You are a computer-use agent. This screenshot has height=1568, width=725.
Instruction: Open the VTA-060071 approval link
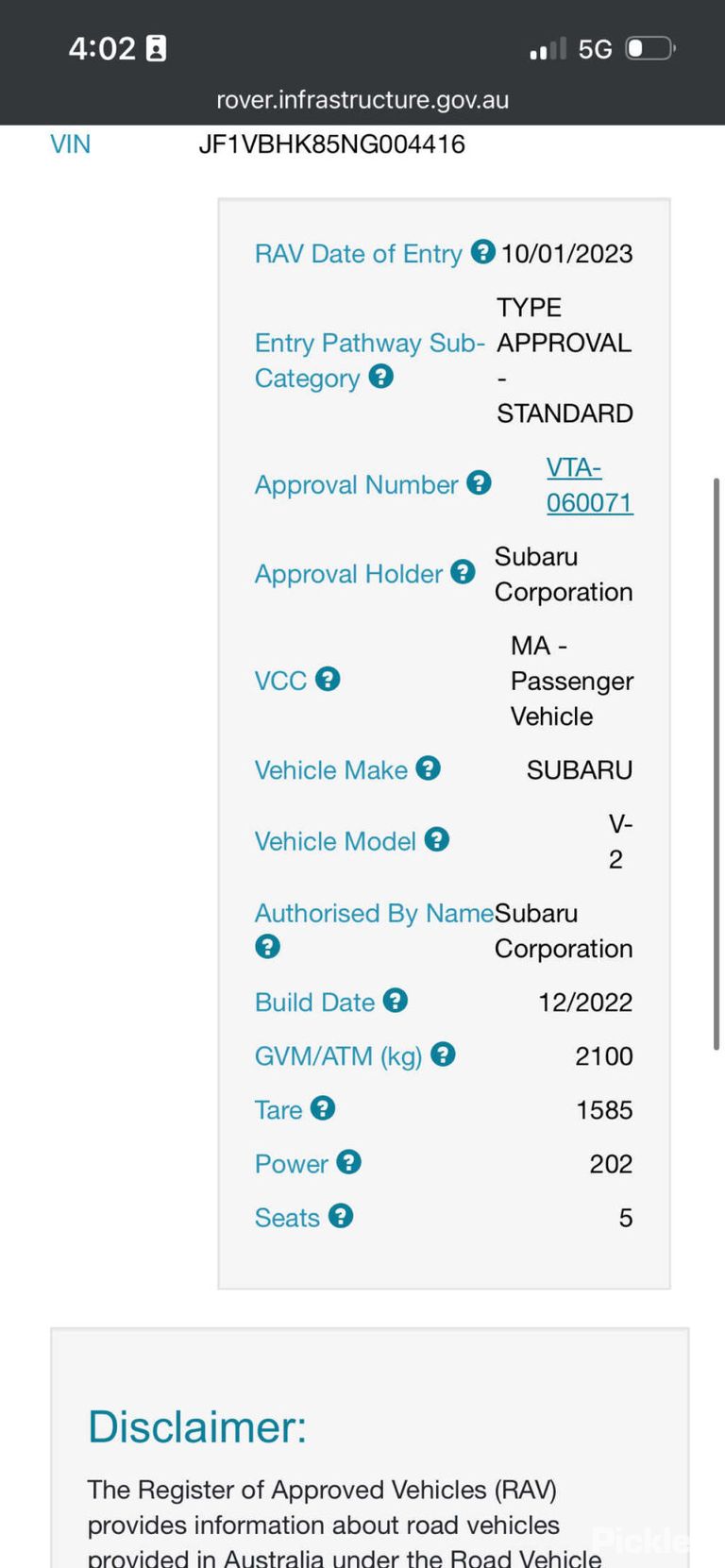(x=590, y=485)
